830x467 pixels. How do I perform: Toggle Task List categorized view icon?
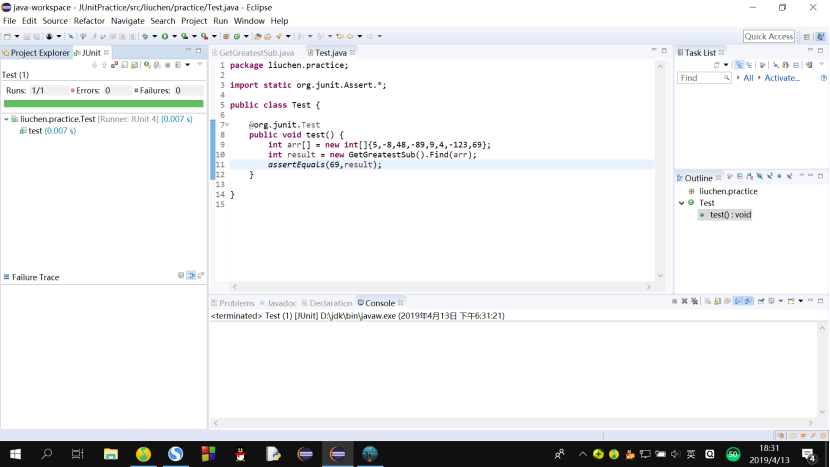pyautogui.click(x=739, y=65)
